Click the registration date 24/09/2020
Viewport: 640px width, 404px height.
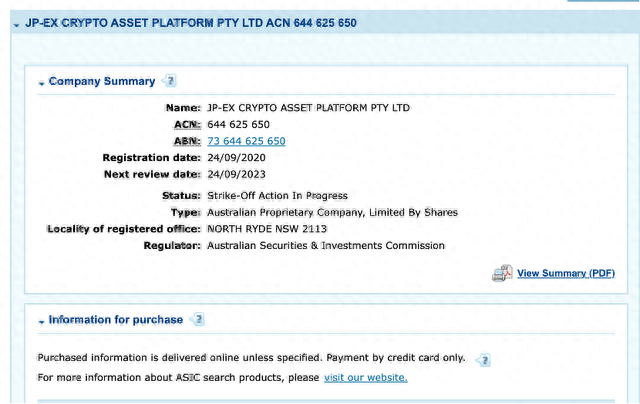[237, 158]
